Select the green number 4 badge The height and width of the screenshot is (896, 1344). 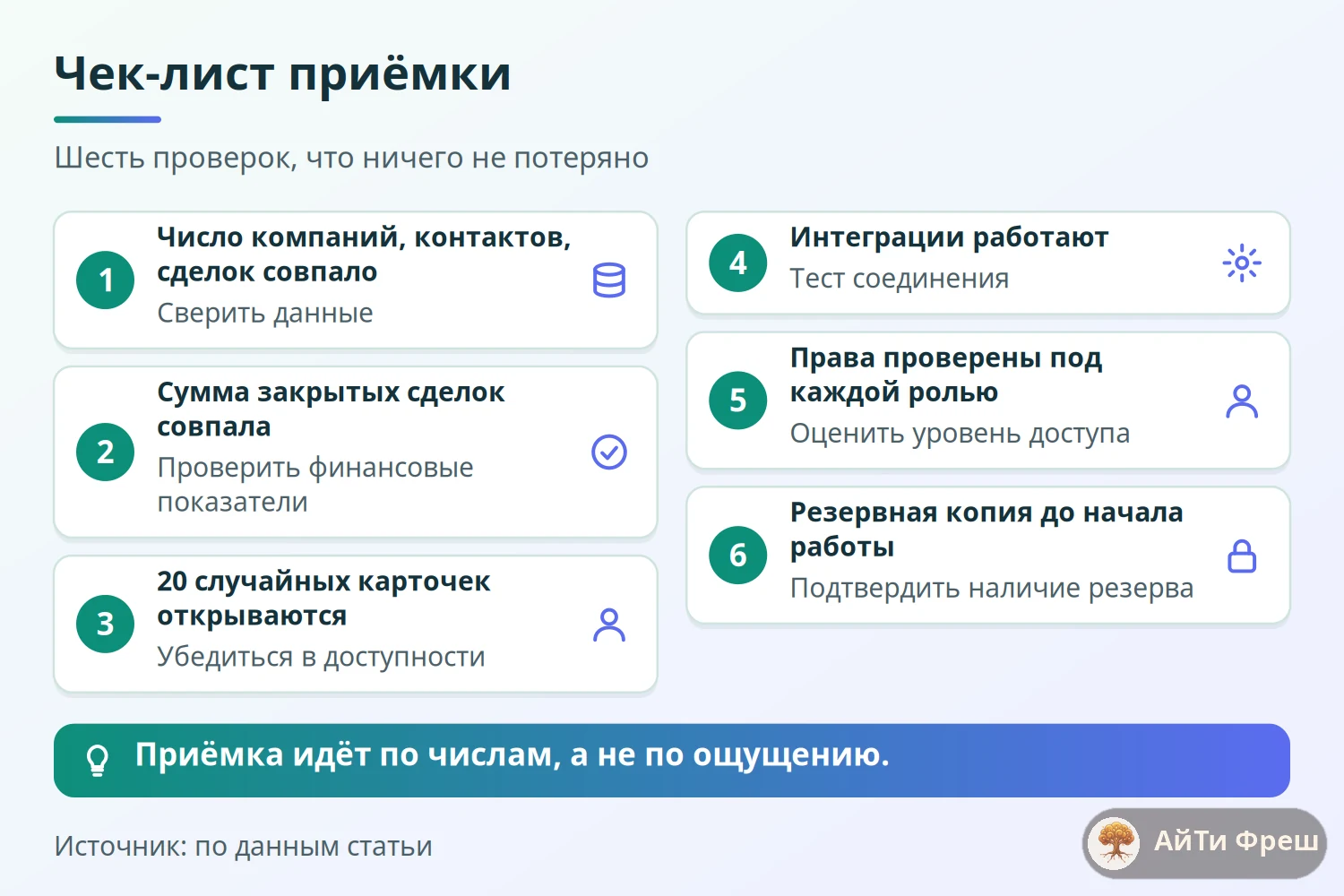click(738, 263)
